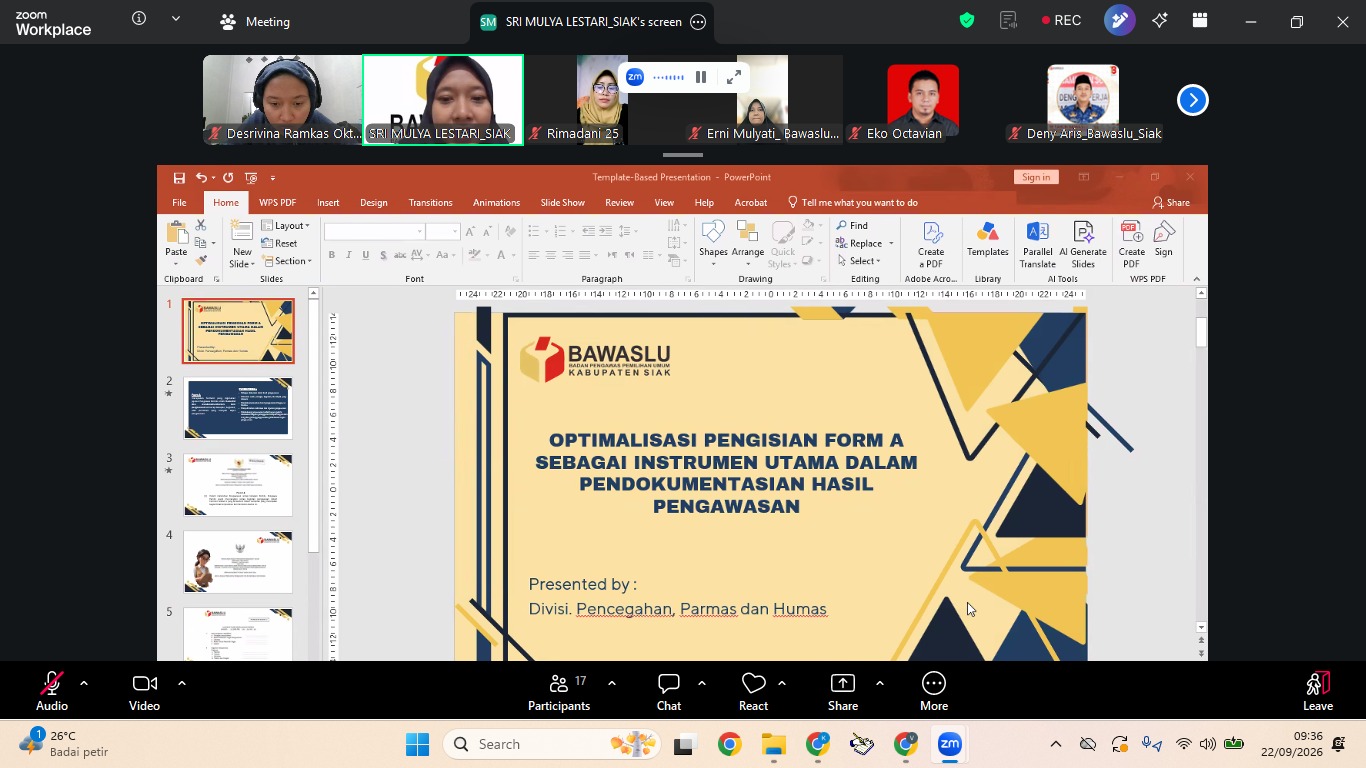This screenshot has width=1366, height=768.
Task: Open the Zoom More options menu
Action: pyautogui.click(x=934, y=691)
